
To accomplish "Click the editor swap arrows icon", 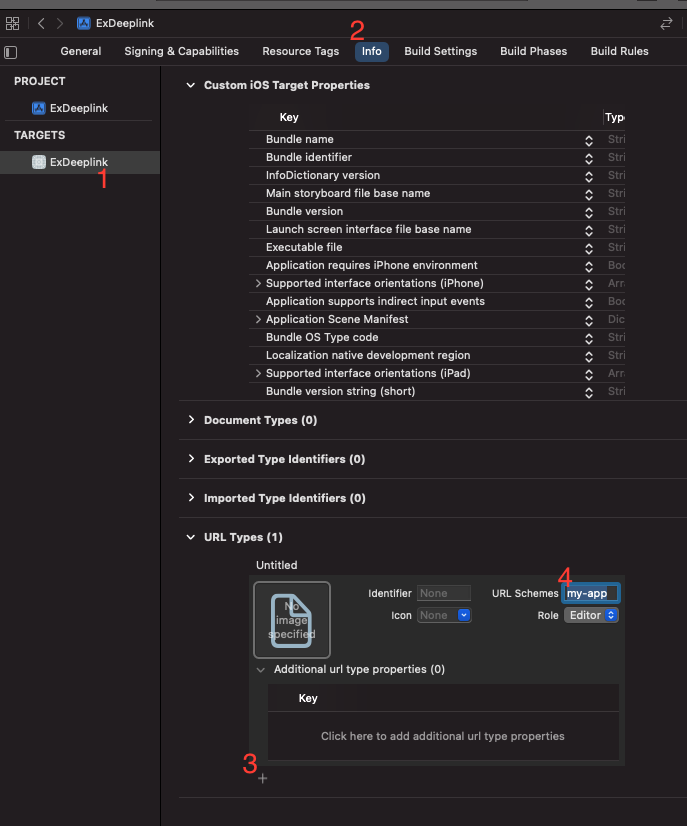I will (x=666, y=23).
